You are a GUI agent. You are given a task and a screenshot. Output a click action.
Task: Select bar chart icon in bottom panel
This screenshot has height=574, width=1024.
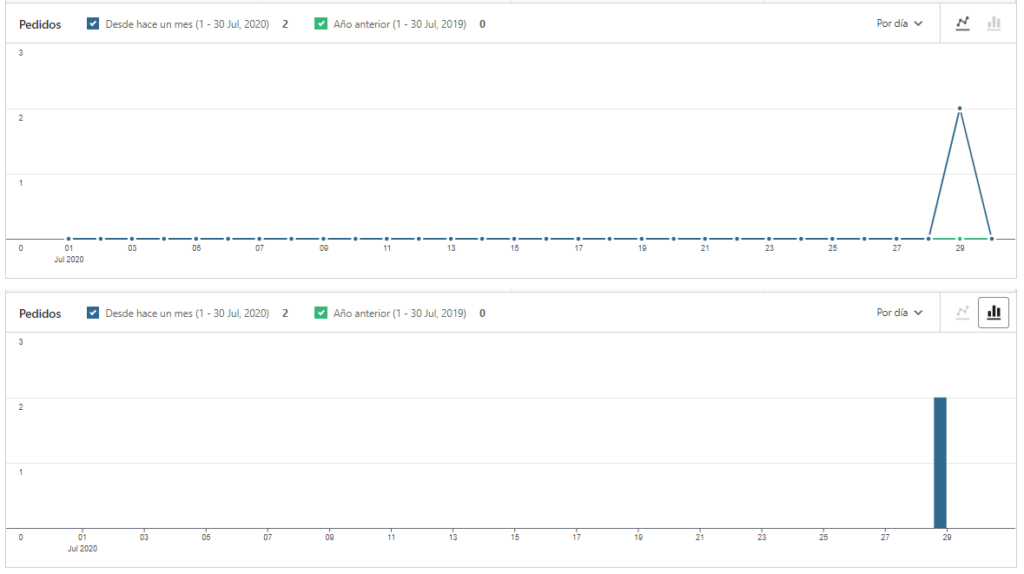pos(993,313)
